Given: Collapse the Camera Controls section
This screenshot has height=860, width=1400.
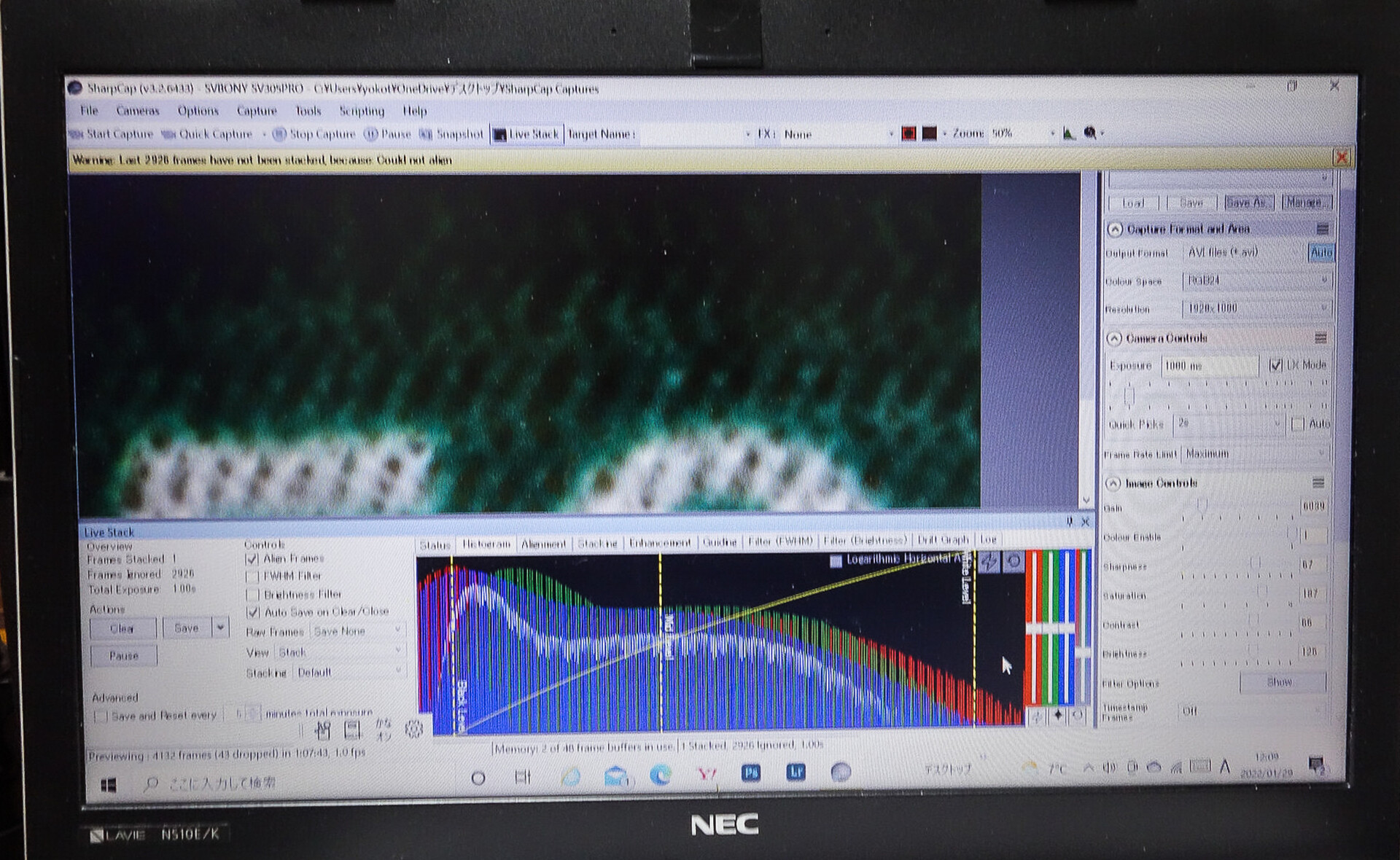Looking at the screenshot, I should pos(1114,338).
